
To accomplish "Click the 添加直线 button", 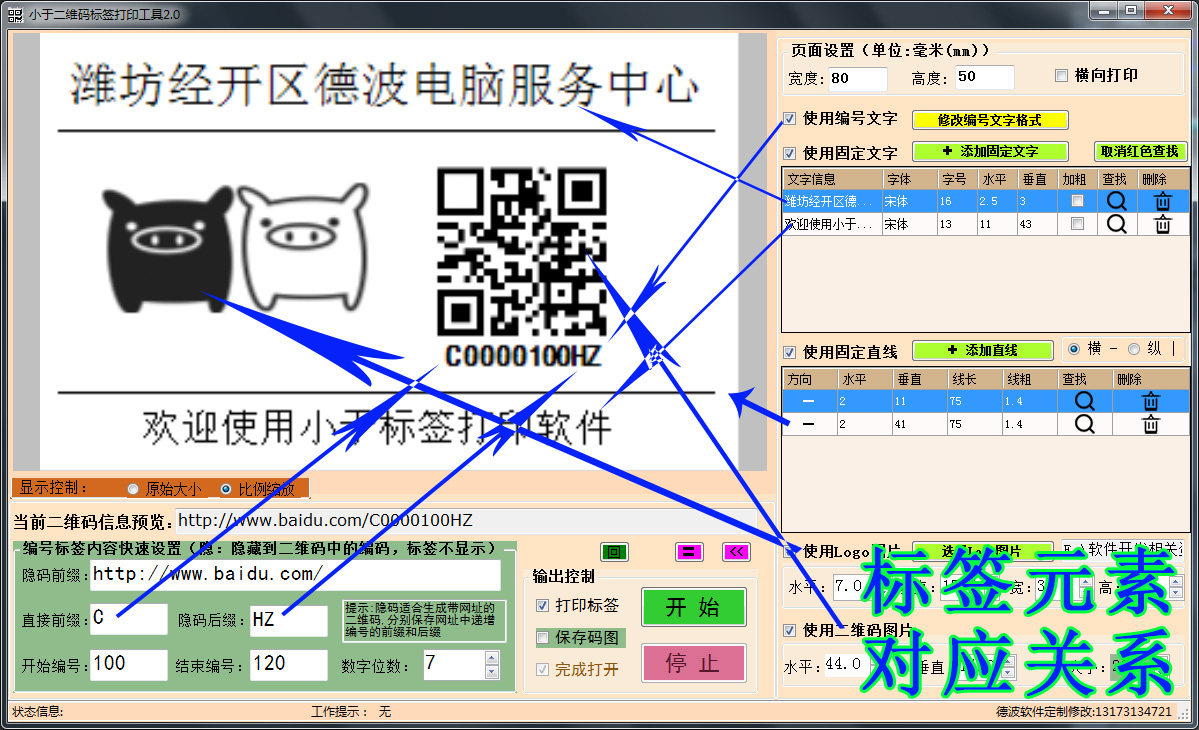I will 983,350.
